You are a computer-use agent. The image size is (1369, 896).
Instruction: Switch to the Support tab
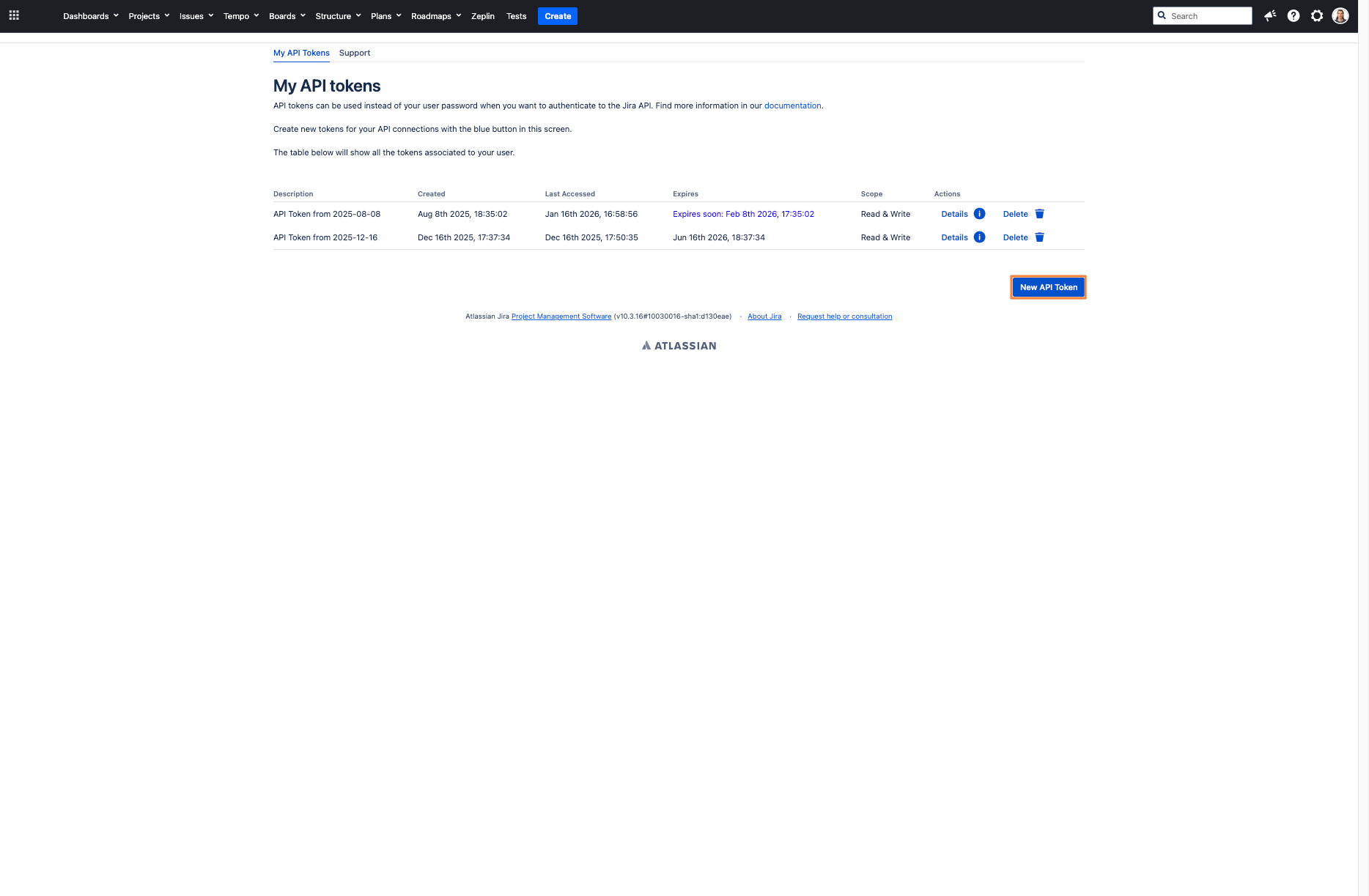click(x=355, y=53)
